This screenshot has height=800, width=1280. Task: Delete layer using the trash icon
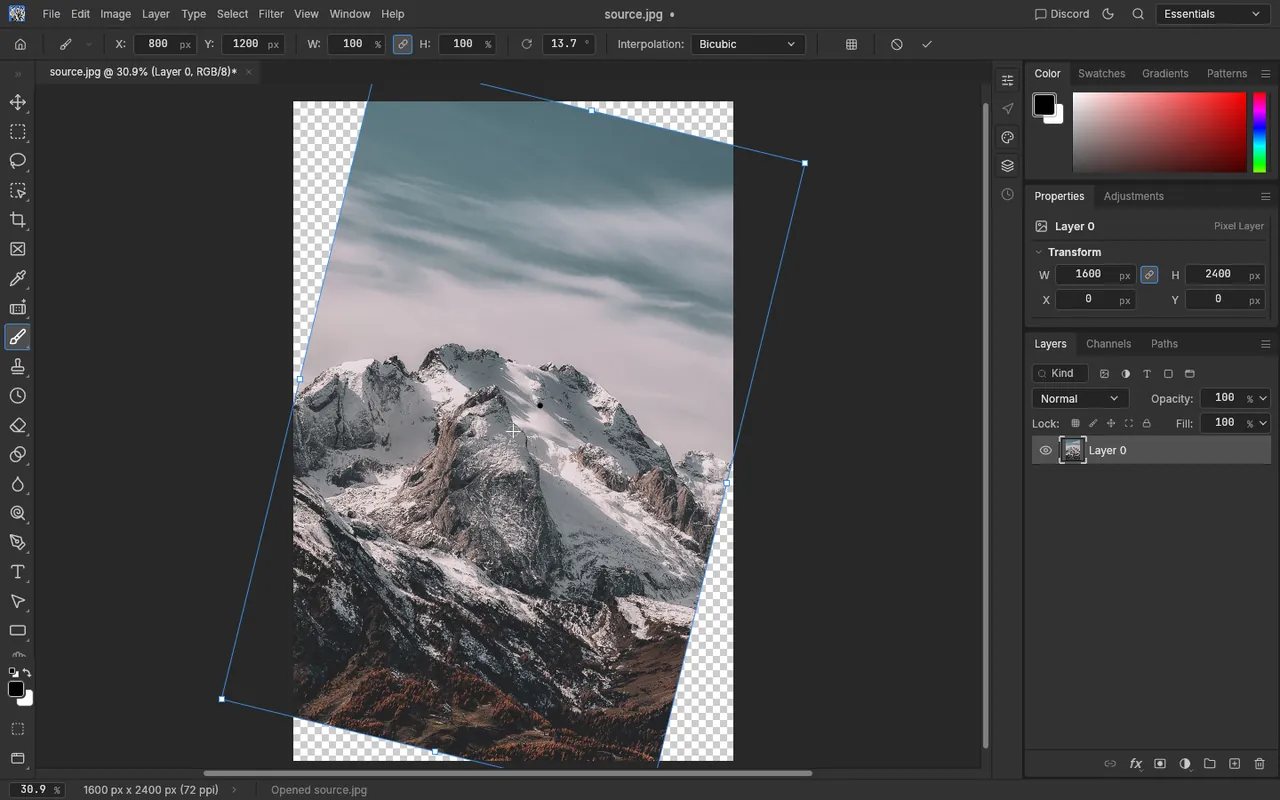(1259, 764)
